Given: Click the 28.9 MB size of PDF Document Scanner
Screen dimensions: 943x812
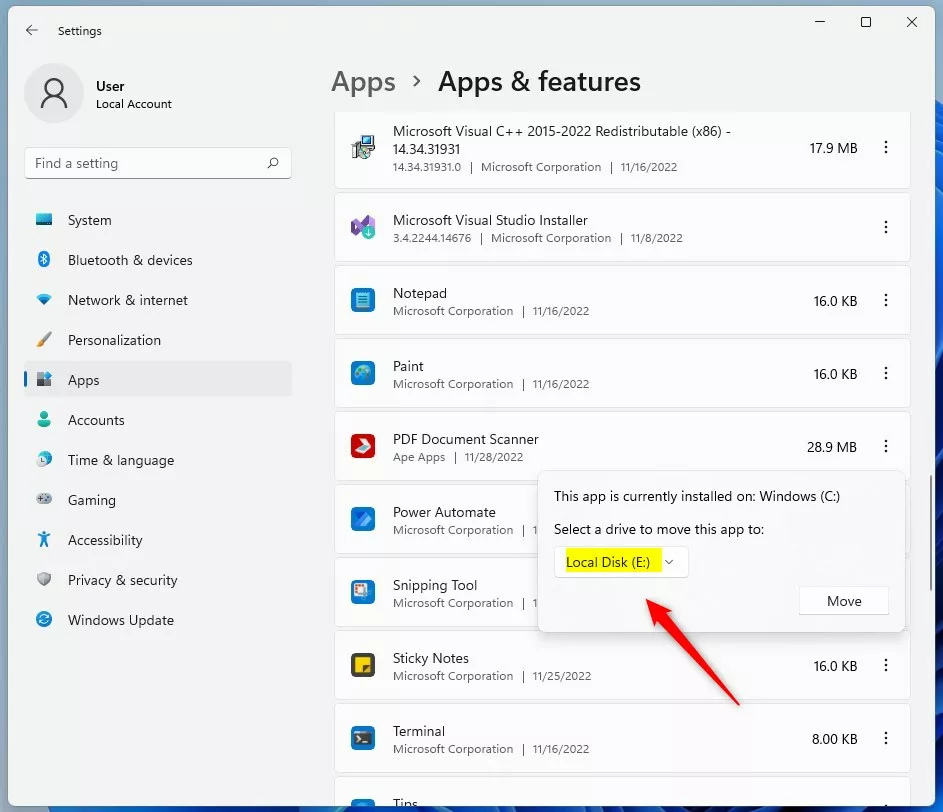Looking at the screenshot, I should [x=832, y=447].
